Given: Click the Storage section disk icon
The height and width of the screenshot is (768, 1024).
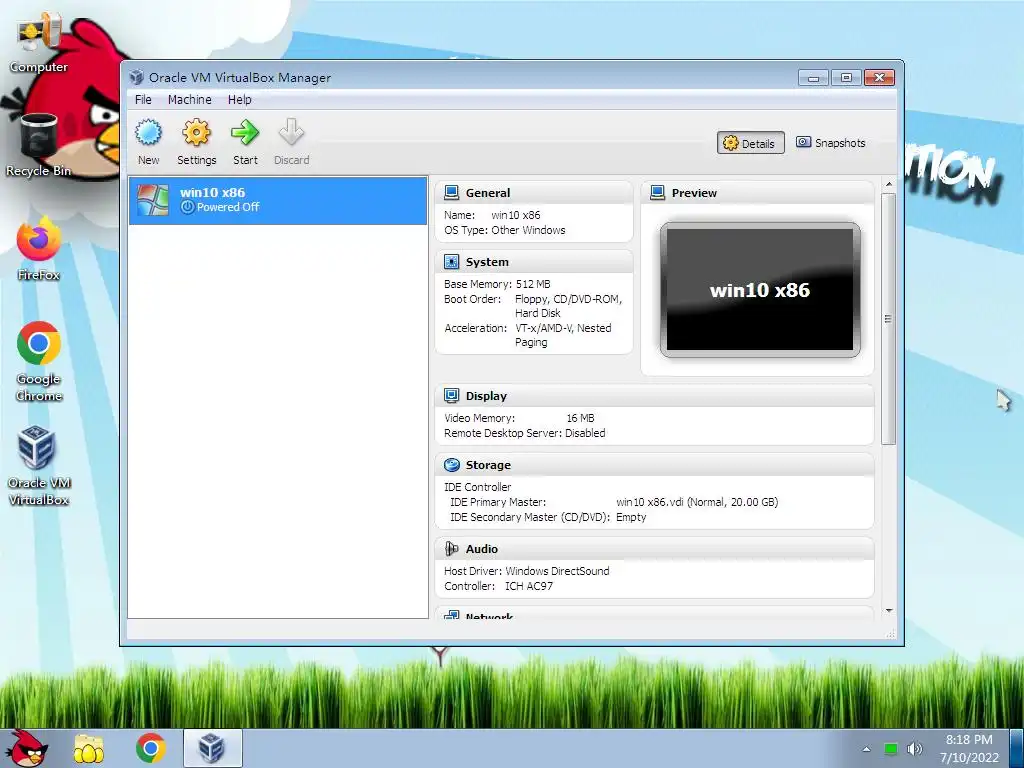Looking at the screenshot, I should tap(451, 465).
